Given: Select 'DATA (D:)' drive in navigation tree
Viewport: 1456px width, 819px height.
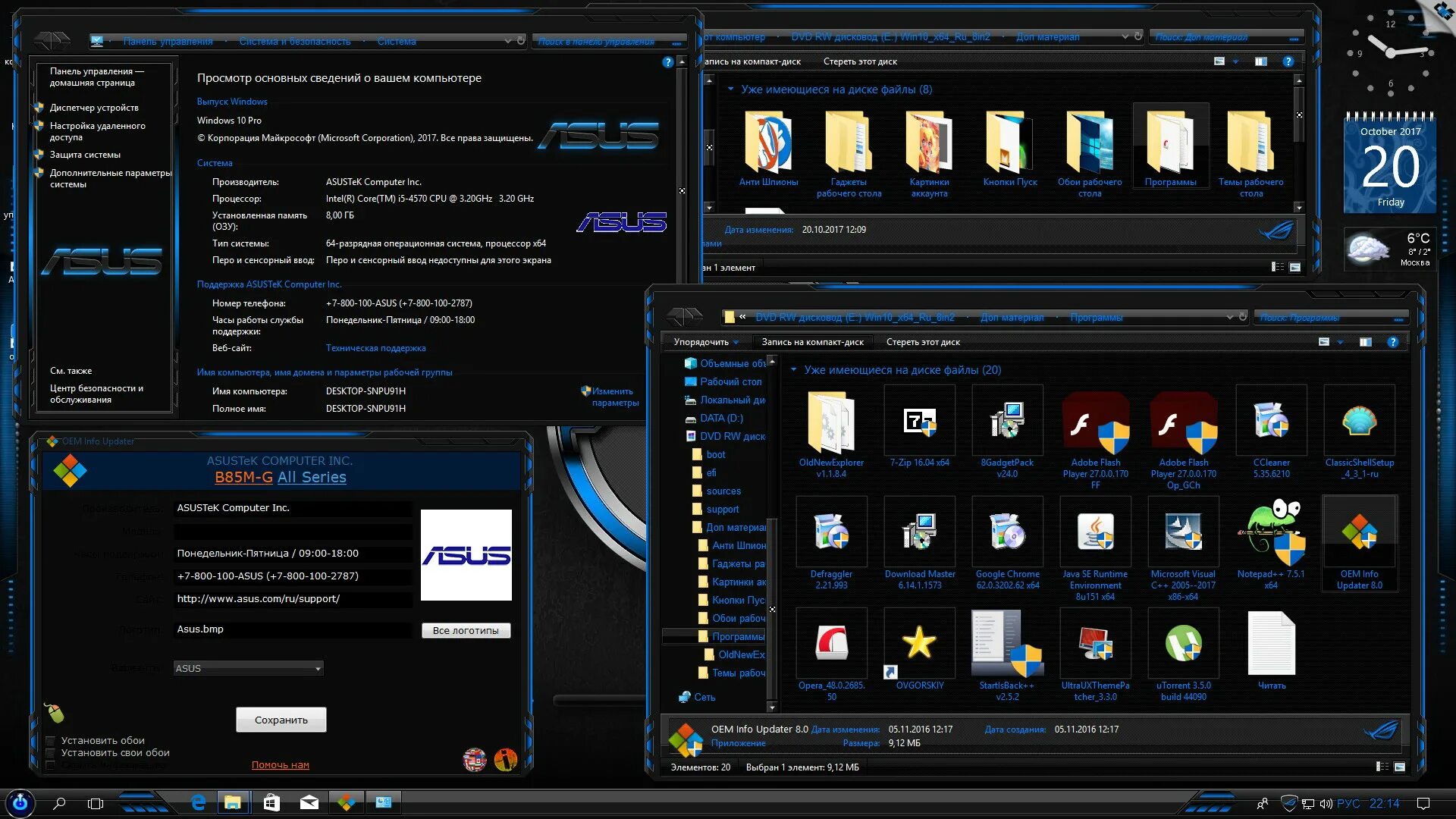Looking at the screenshot, I should [x=721, y=418].
